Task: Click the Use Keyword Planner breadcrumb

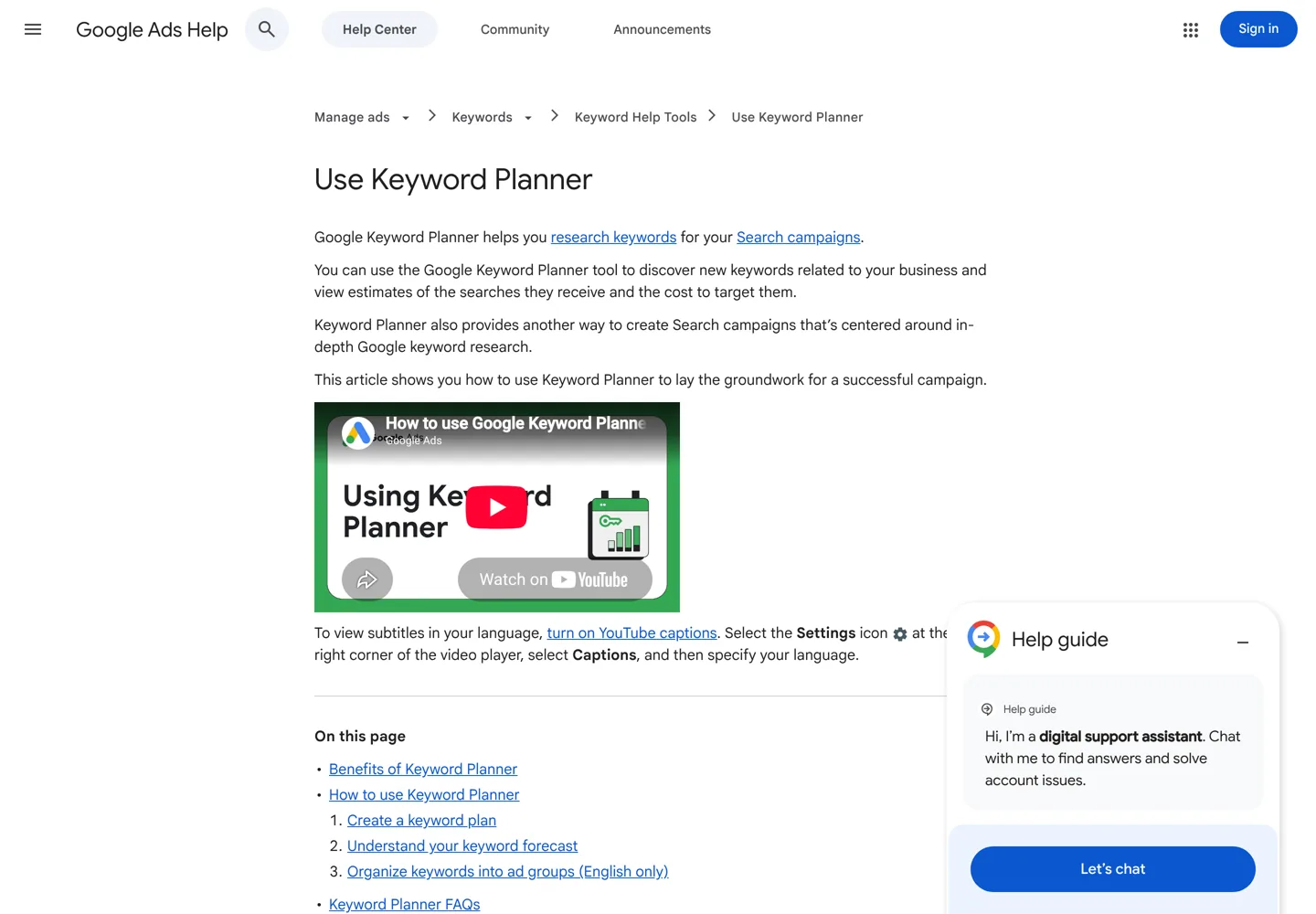Action: (x=797, y=117)
